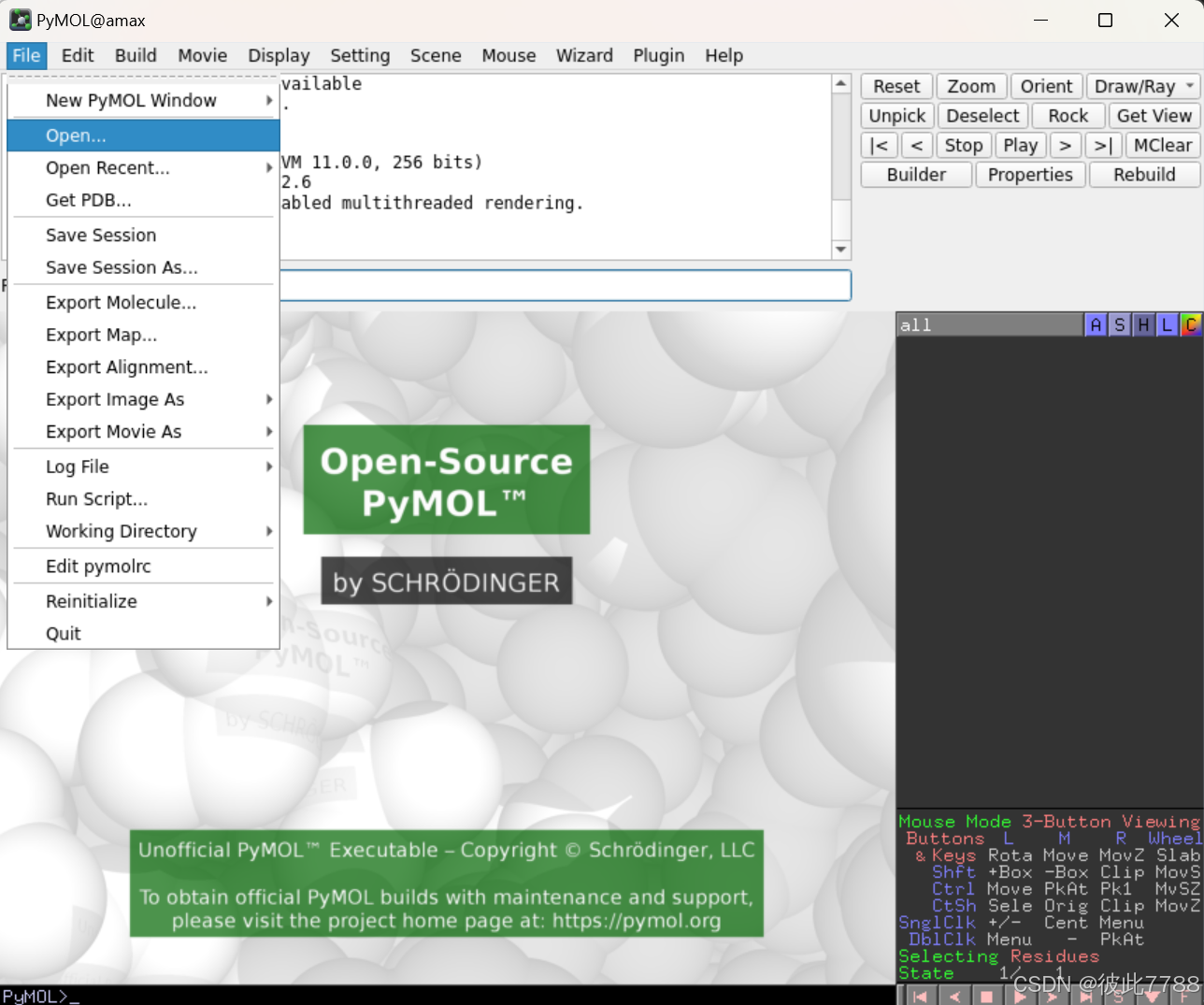The image size is (1204, 1005).
Task: Expand New PyMOL Window submenu
Action: (144, 100)
